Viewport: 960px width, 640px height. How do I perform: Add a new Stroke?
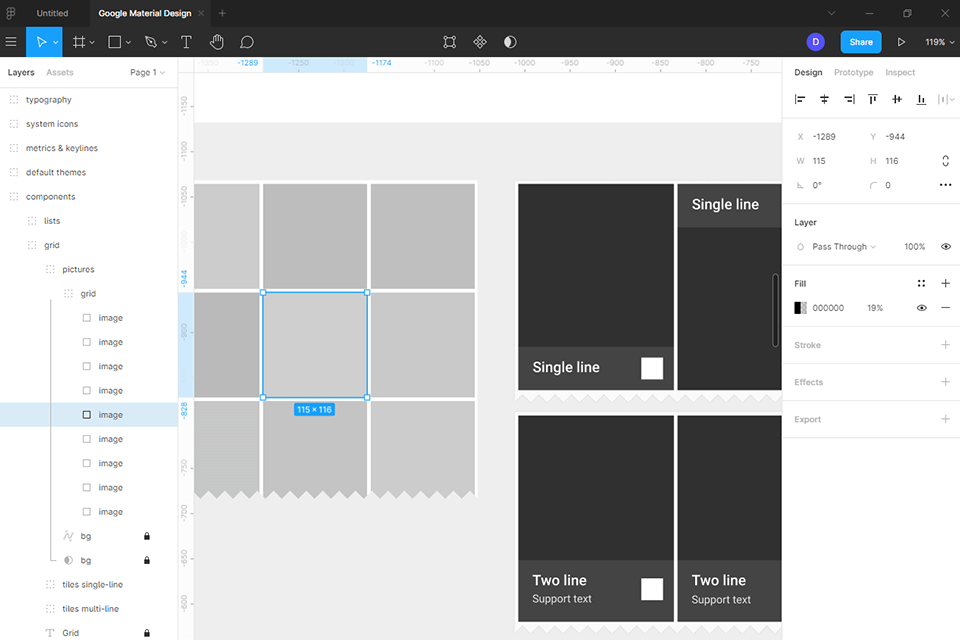click(945, 345)
